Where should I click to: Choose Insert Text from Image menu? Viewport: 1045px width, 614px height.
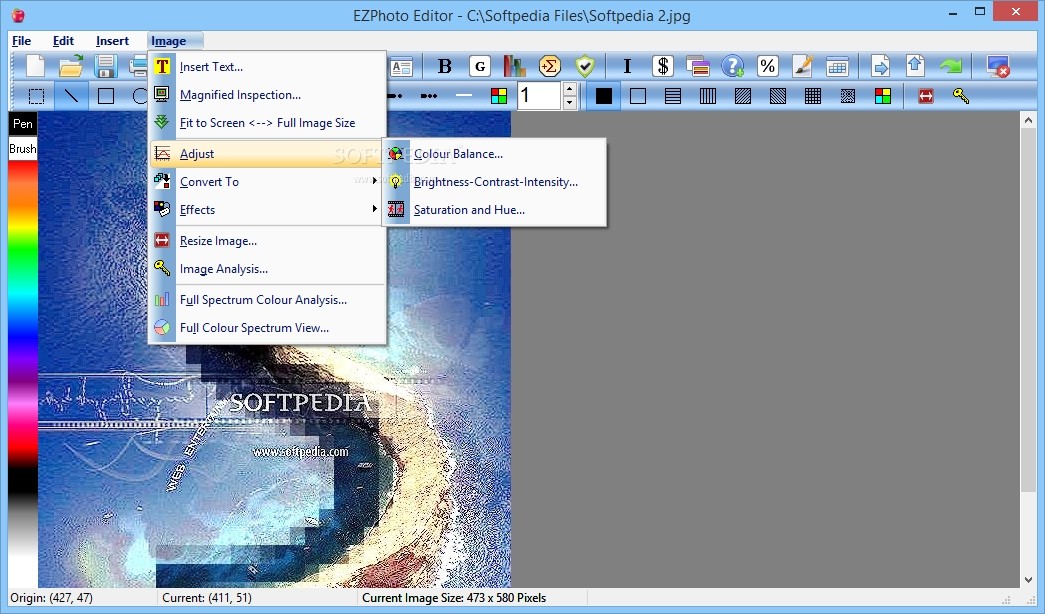267,67
